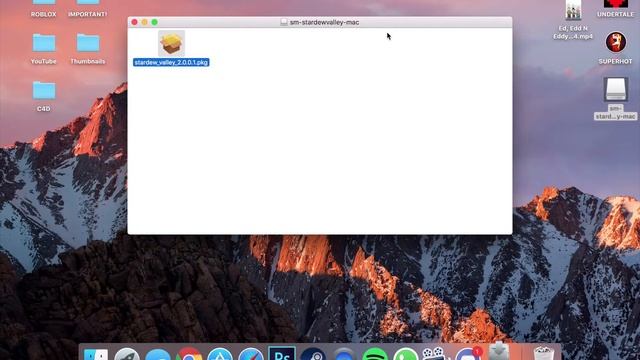Screen dimensions: 640x360
Task: Open the Downloads stack in the Dock
Action: click(499, 351)
